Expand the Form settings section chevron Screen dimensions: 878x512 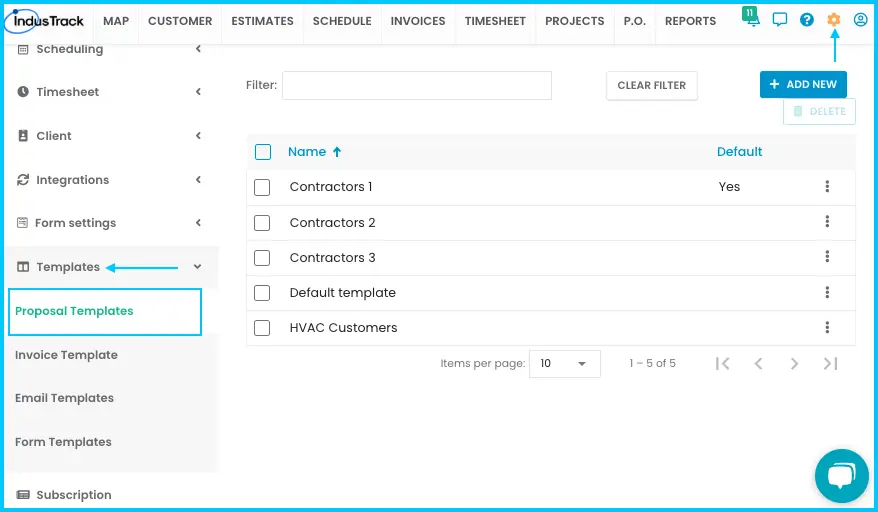198,223
